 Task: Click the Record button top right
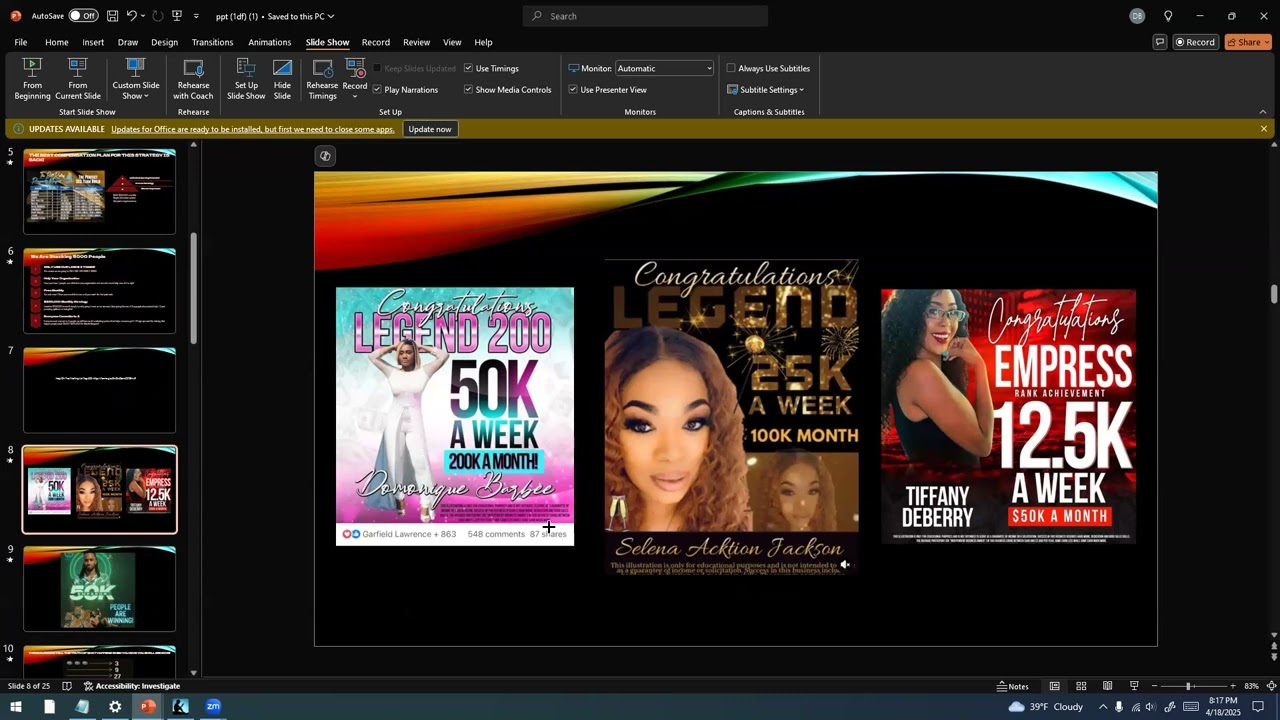(1195, 42)
